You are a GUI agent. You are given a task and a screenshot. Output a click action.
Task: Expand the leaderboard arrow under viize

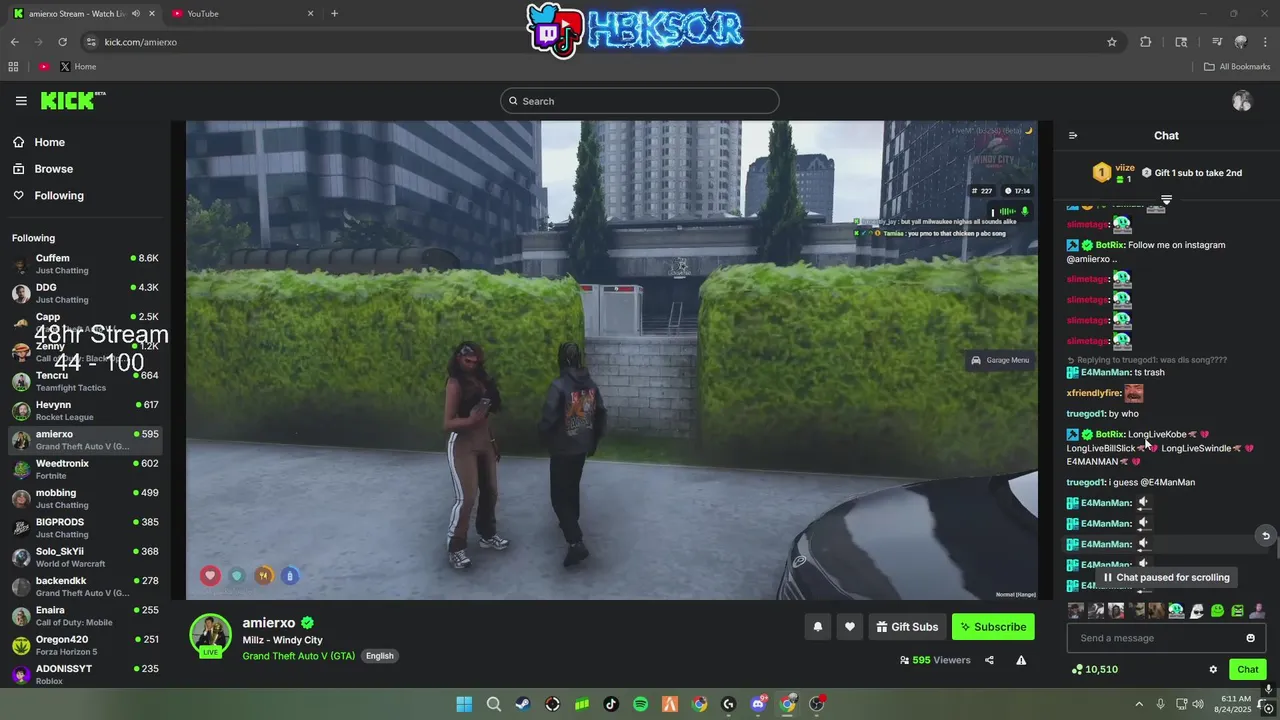pos(1166,200)
